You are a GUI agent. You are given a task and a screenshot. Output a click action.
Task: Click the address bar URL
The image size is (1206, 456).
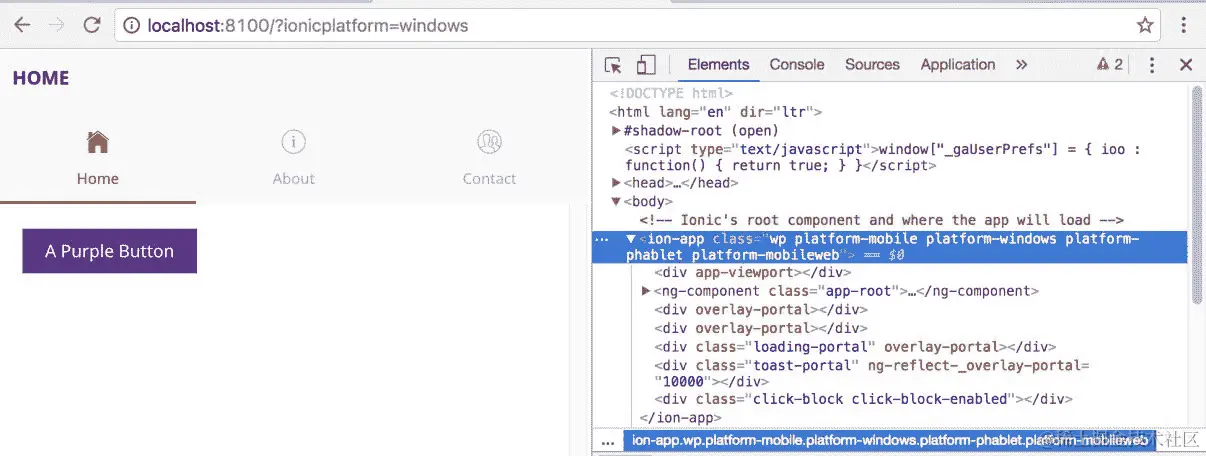[x=308, y=26]
